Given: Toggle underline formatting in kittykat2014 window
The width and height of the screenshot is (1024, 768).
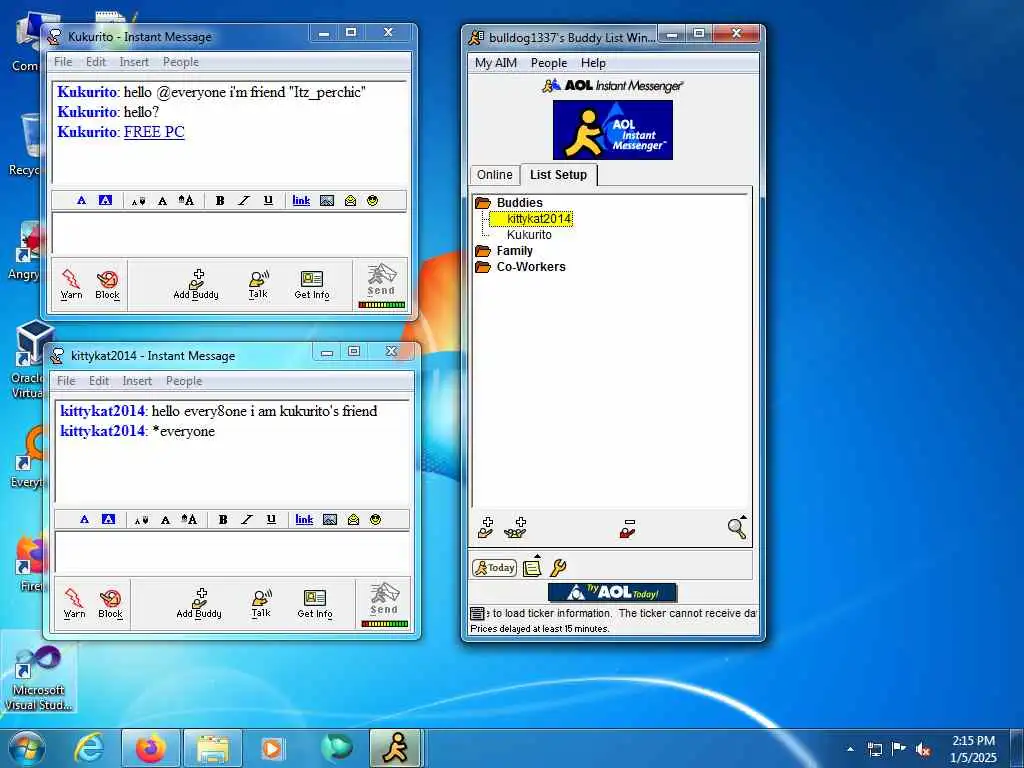Looking at the screenshot, I should [271, 519].
